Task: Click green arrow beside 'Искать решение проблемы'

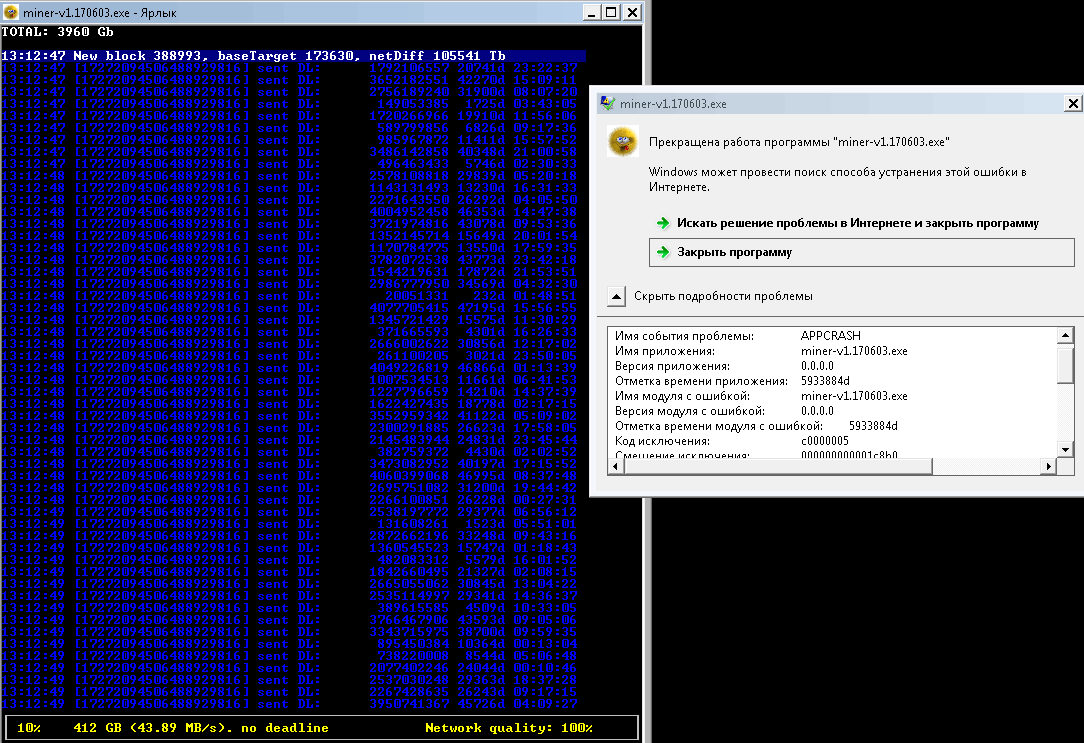Action: click(662, 223)
